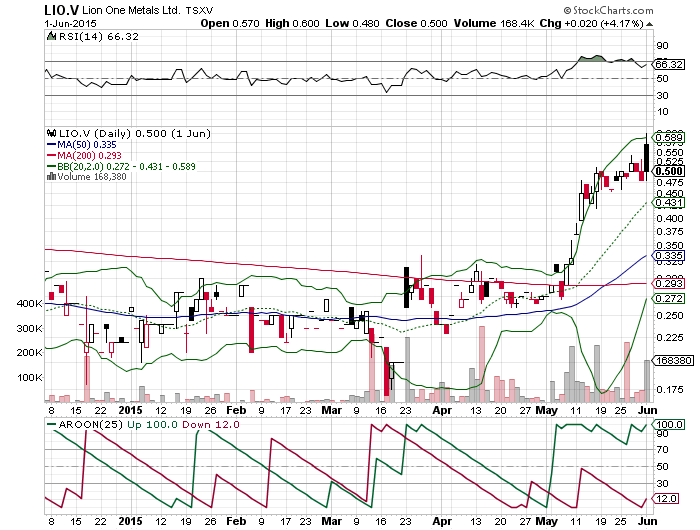Click the 0.400 price axis label
This screenshot has width=700, height=530.
[x=670, y=219]
